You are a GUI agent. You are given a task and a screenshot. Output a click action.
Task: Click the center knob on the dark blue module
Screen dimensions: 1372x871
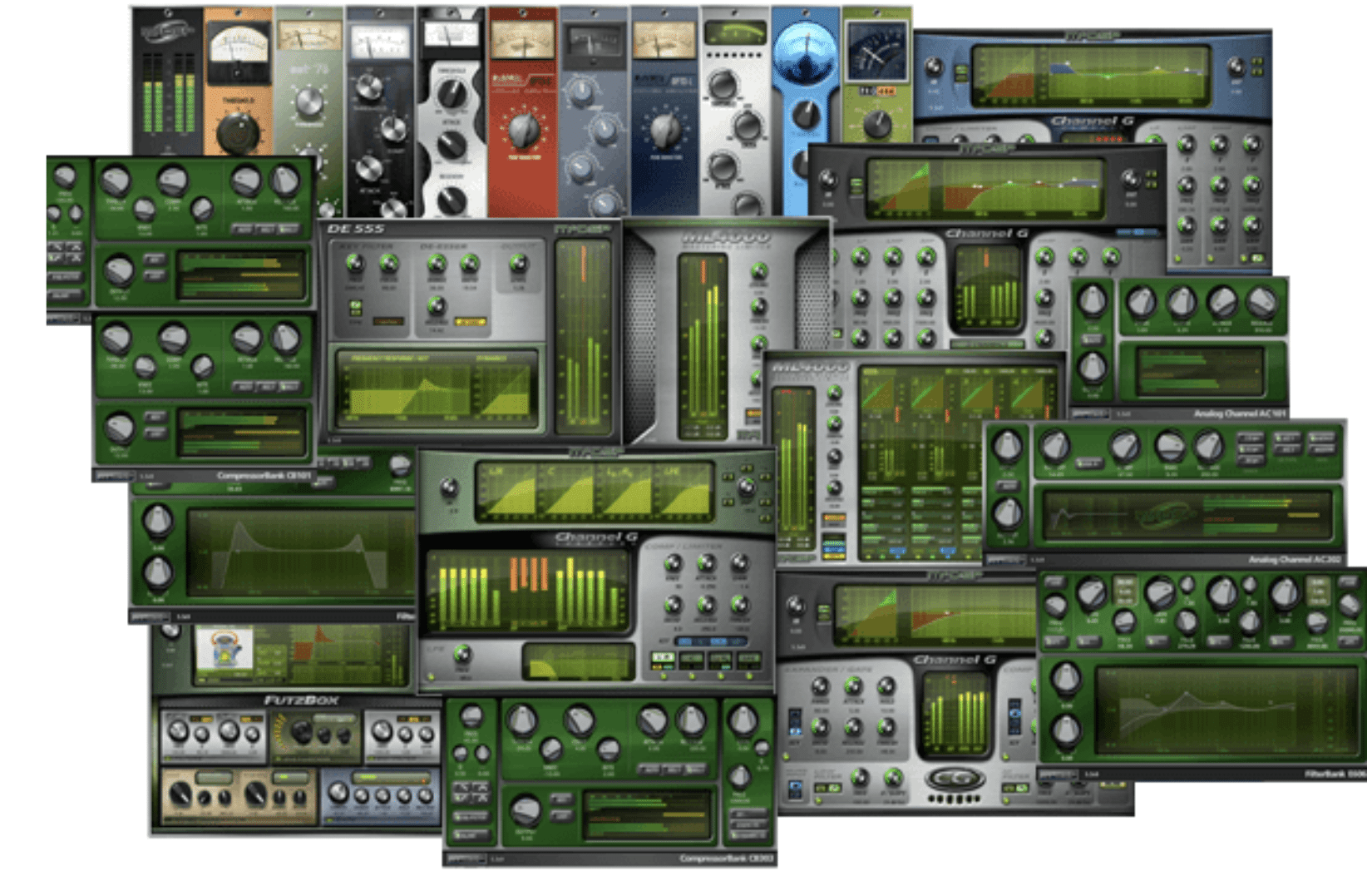pyautogui.click(x=664, y=129)
